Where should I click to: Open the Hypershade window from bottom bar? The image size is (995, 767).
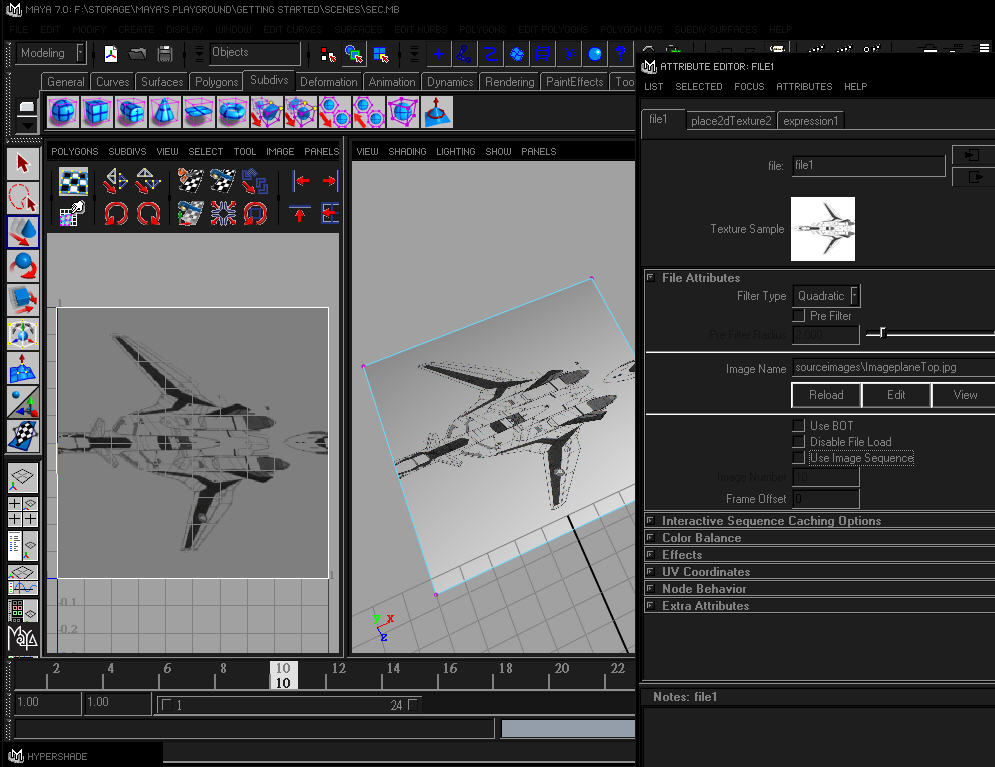pyautogui.click(x=57, y=756)
